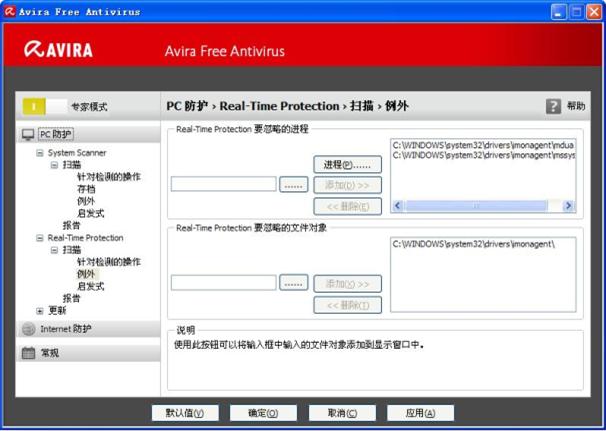606x431 pixels.
Task: Select the first imonagent process path entry
Action: point(483,145)
